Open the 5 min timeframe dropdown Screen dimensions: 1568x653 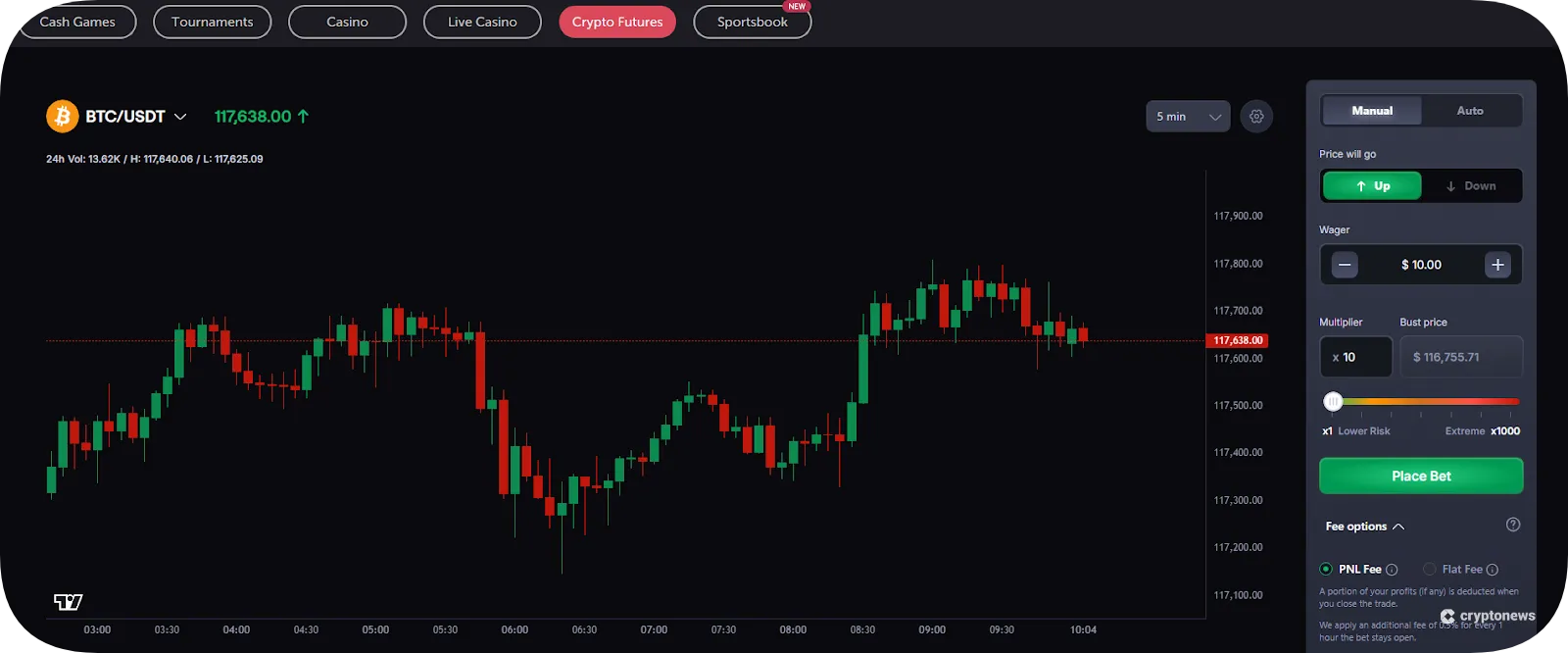(1187, 116)
